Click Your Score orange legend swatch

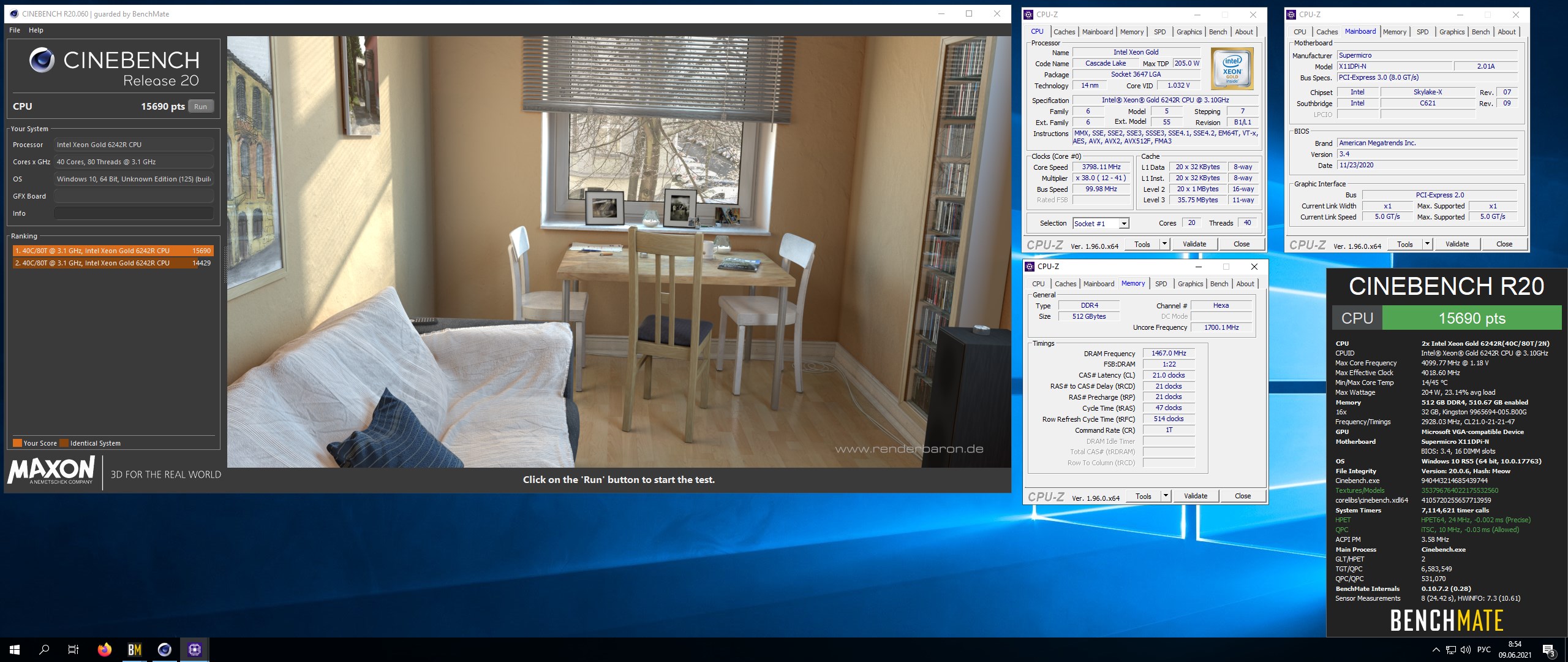[17, 443]
